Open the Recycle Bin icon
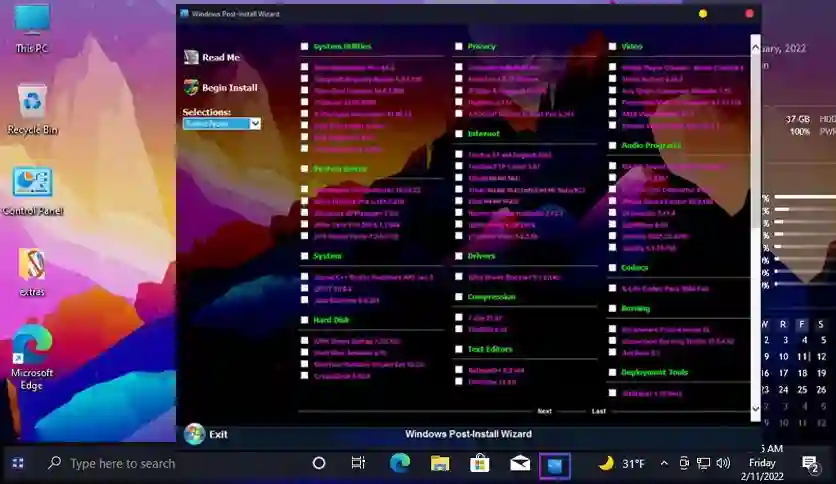Screen dimensions: 836x484 coord(32,101)
